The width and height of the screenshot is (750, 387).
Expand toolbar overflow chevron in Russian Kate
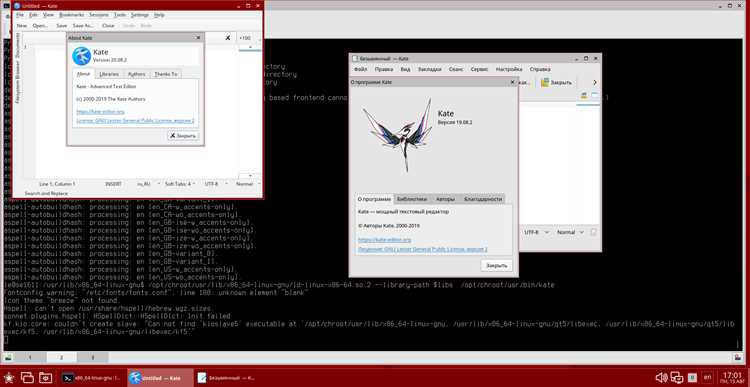(x=595, y=82)
